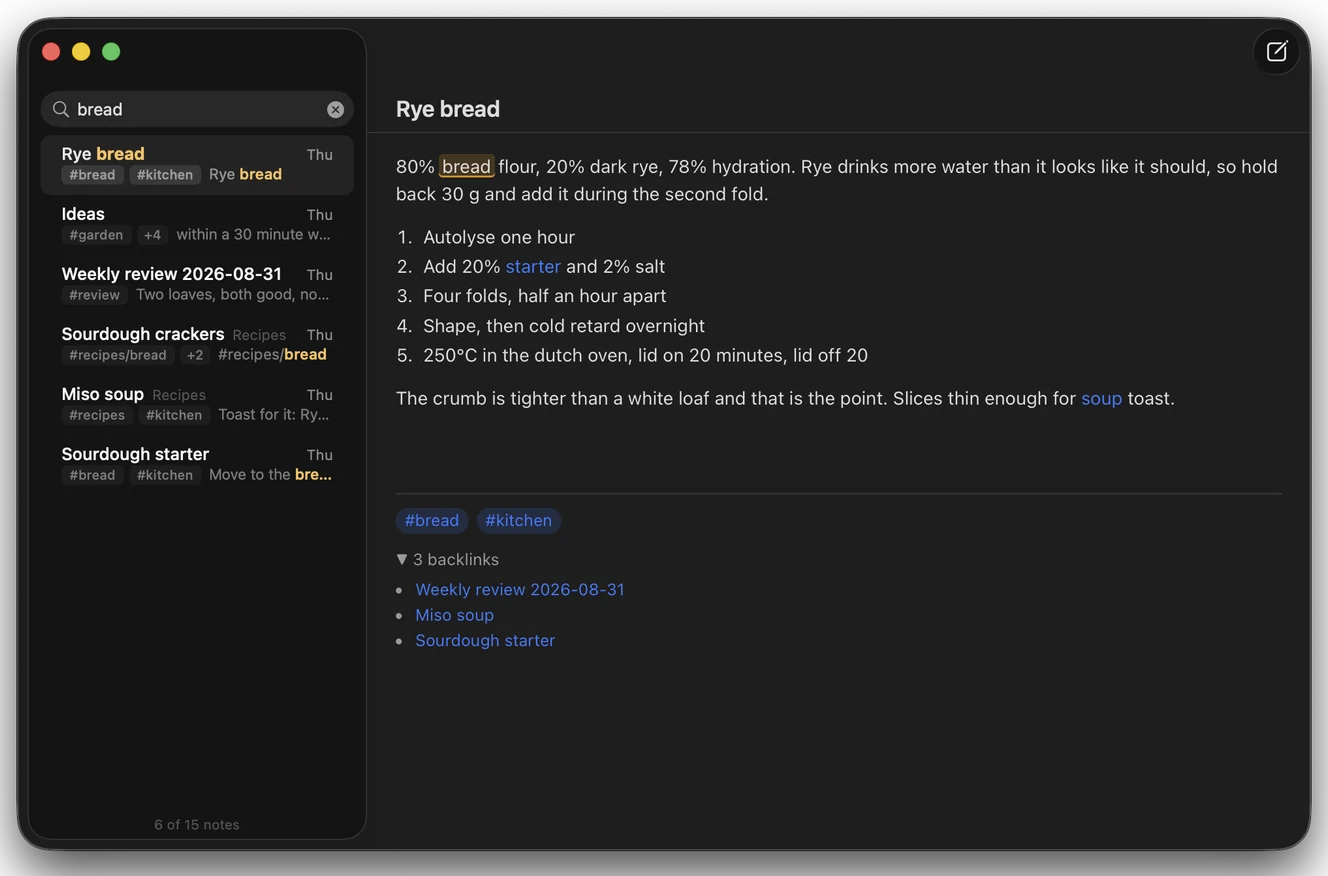Collapse the 3 backlinks disclosure triangle

click(x=402, y=559)
